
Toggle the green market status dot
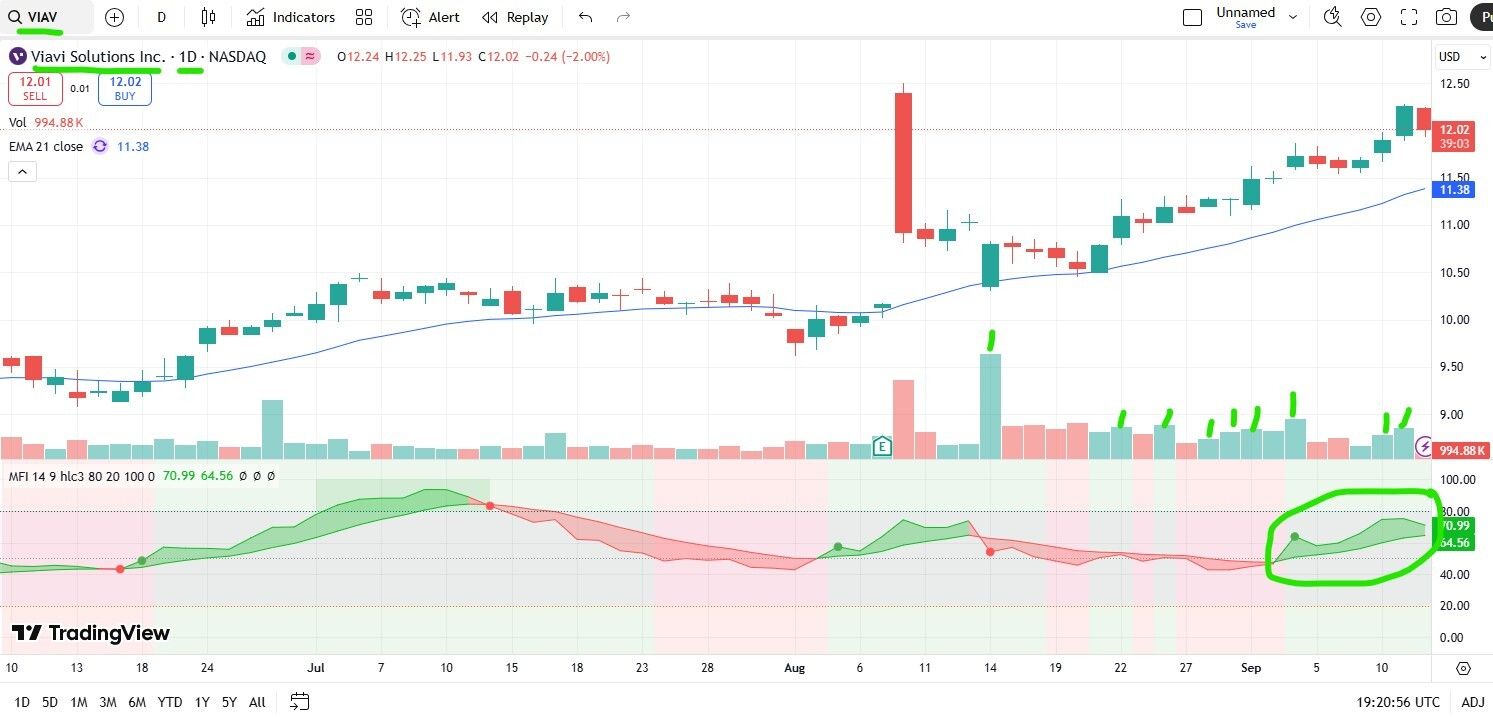pyautogui.click(x=291, y=57)
